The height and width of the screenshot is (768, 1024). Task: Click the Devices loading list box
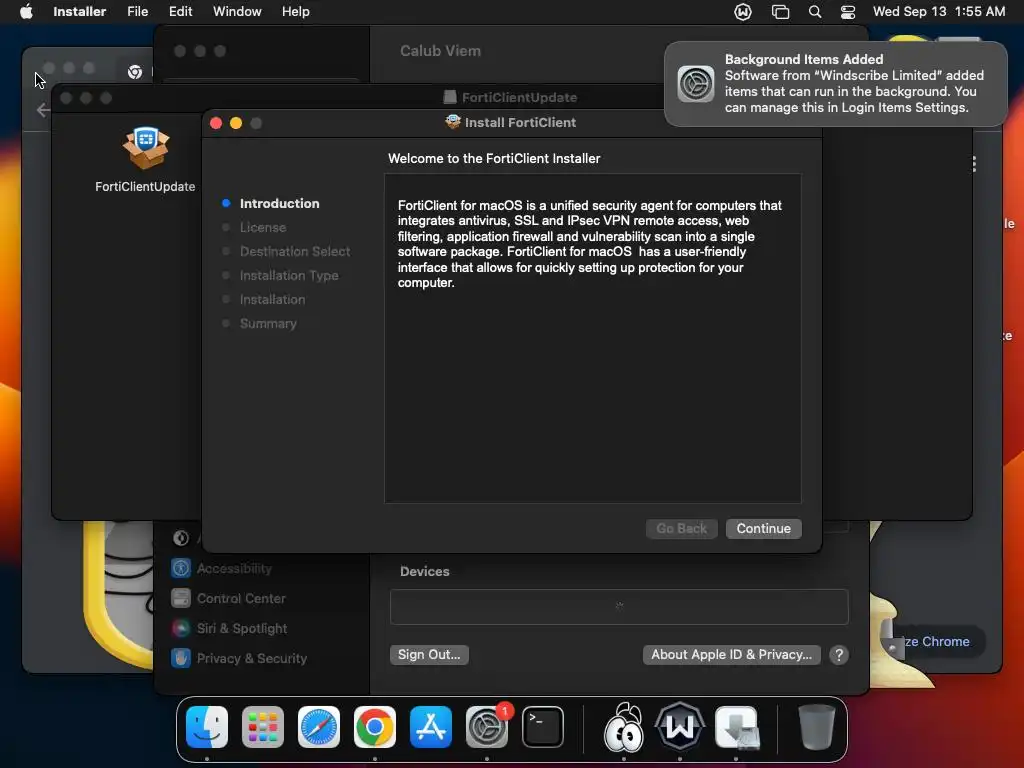[x=619, y=607]
